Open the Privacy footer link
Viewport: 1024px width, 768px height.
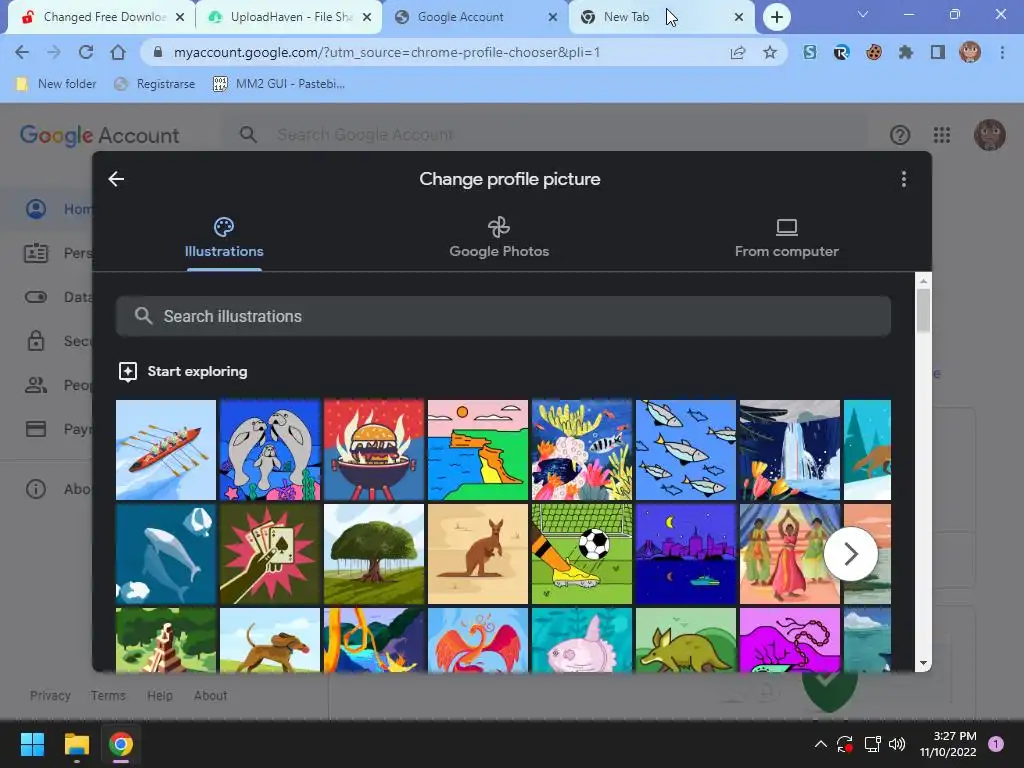pyautogui.click(x=50, y=696)
